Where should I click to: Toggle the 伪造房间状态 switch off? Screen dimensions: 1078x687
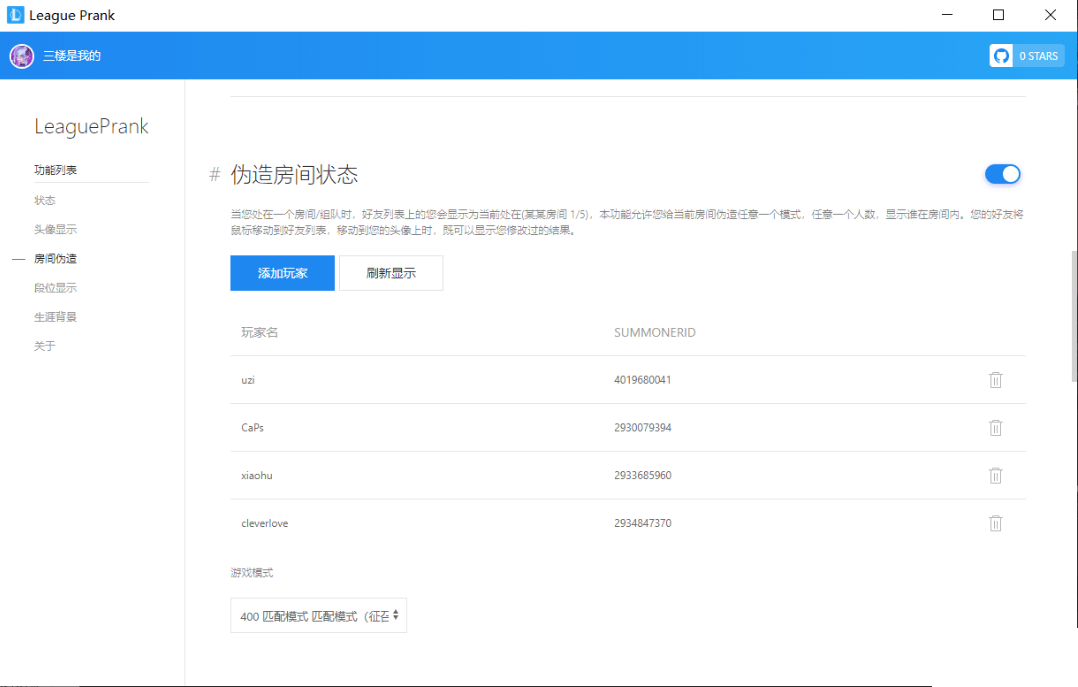pyautogui.click(x=1002, y=174)
